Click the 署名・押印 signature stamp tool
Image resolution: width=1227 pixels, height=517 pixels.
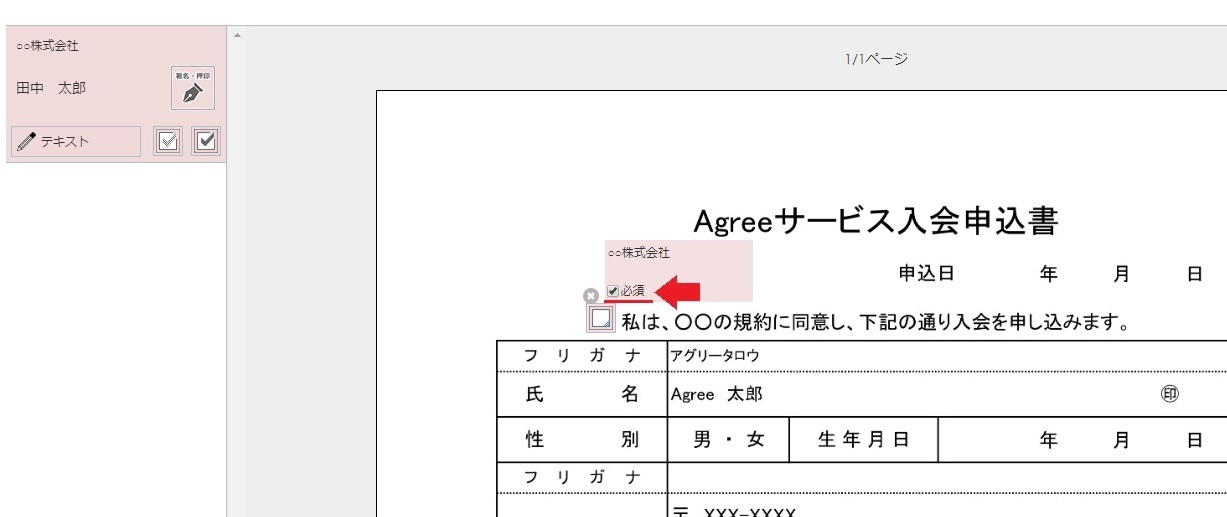[193, 88]
